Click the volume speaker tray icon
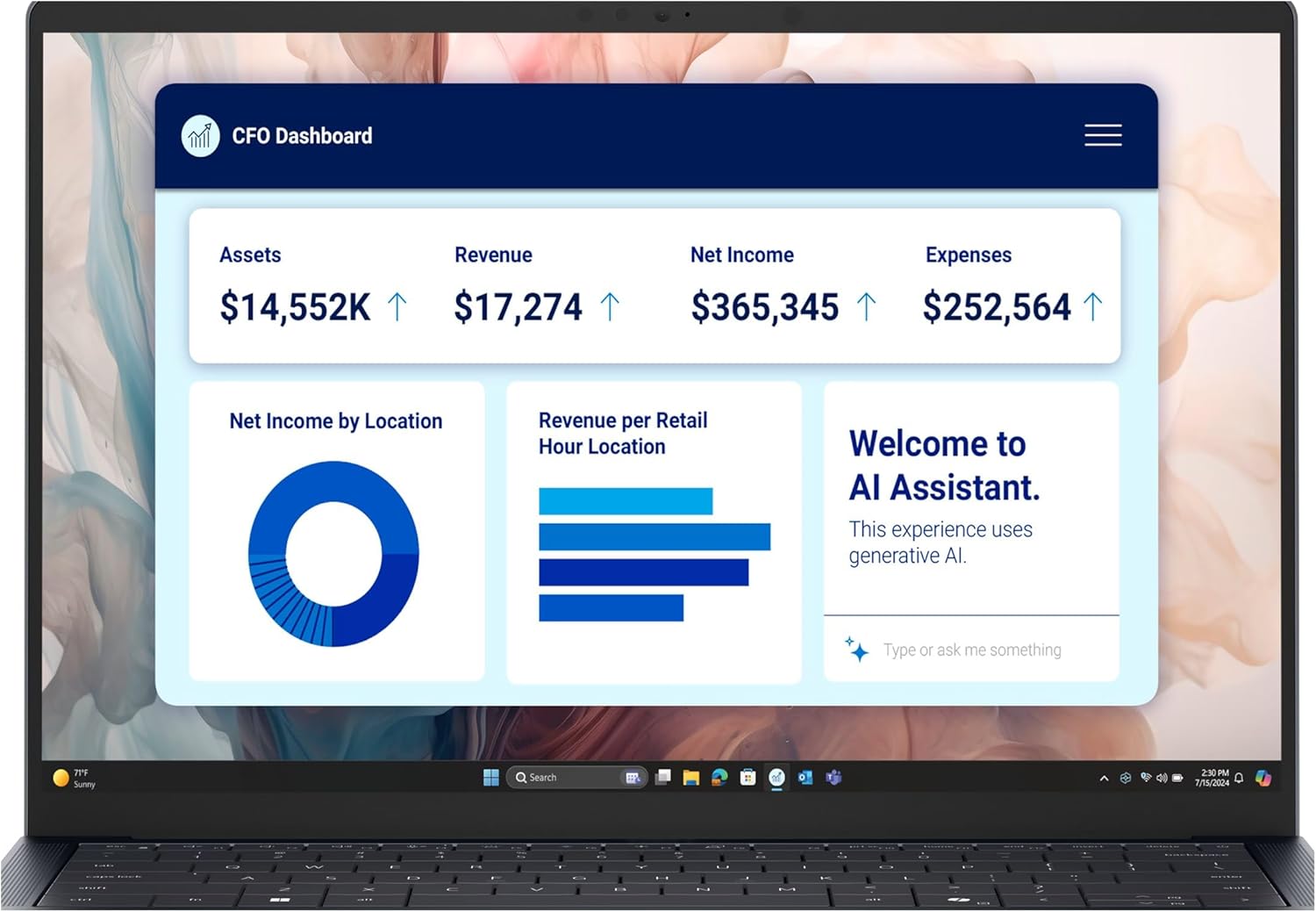 1162,778
